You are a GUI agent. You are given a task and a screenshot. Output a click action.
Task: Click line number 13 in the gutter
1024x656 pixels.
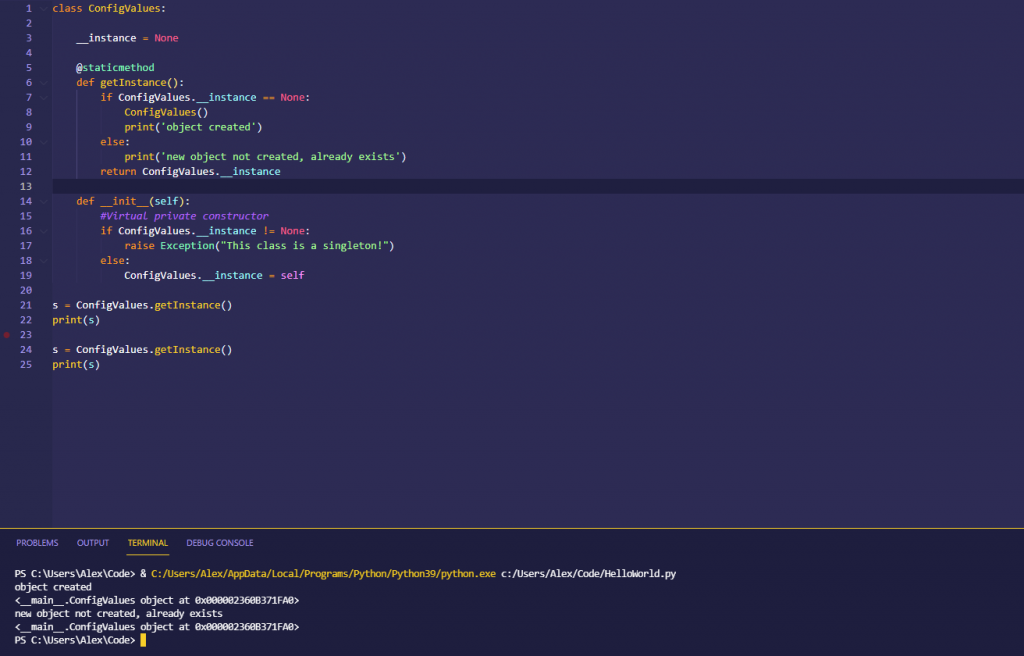point(25,186)
